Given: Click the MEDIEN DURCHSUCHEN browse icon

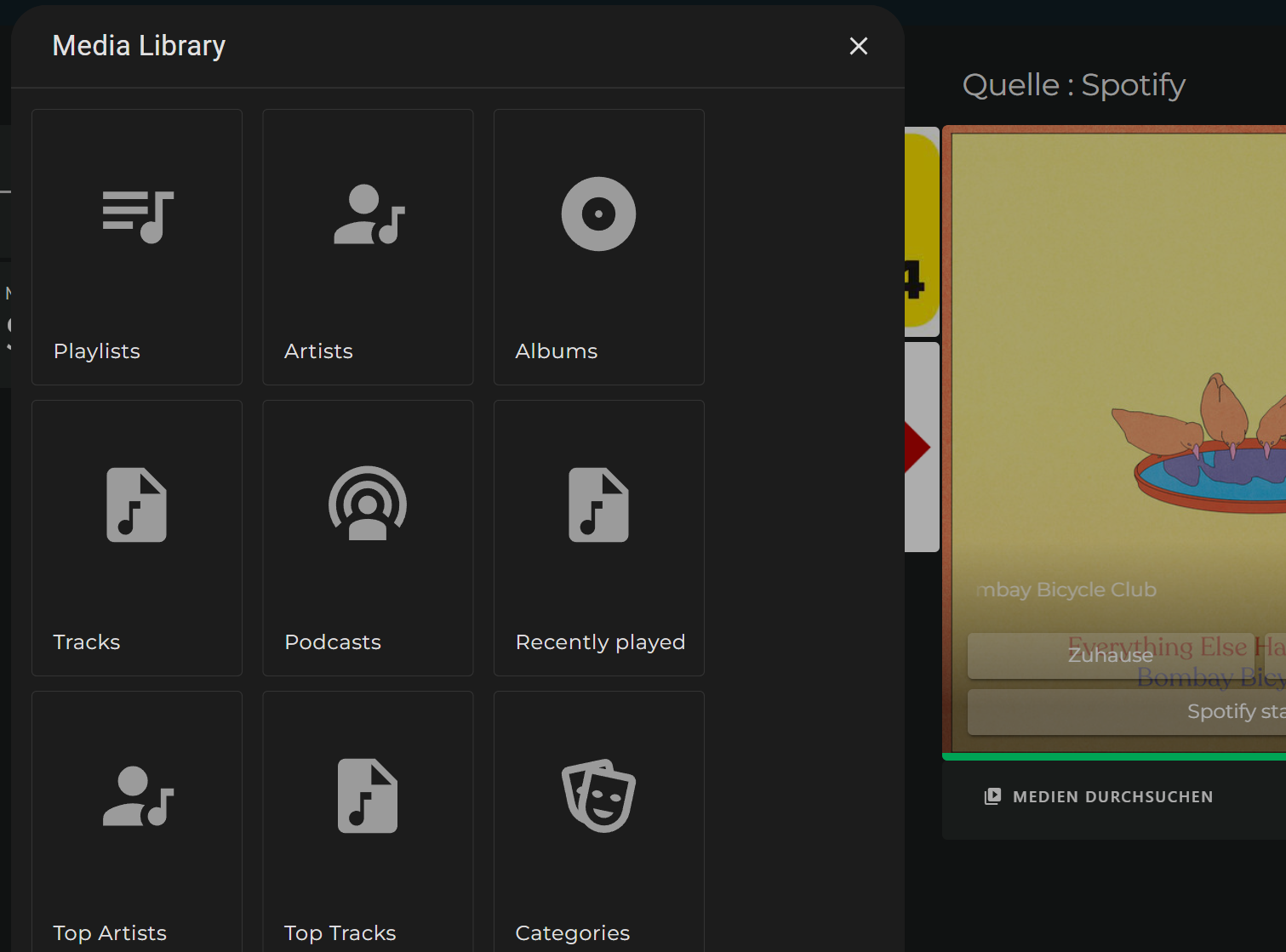Looking at the screenshot, I should click(993, 796).
